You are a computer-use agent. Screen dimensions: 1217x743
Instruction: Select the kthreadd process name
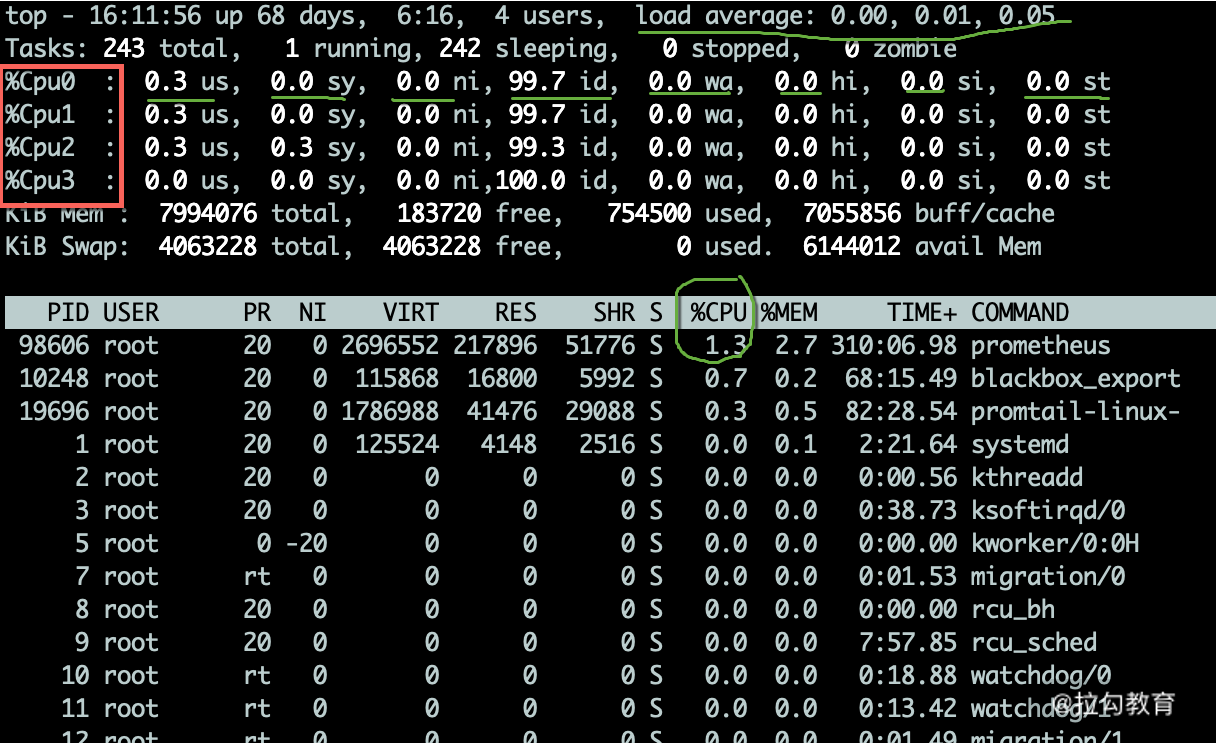click(1026, 478)
